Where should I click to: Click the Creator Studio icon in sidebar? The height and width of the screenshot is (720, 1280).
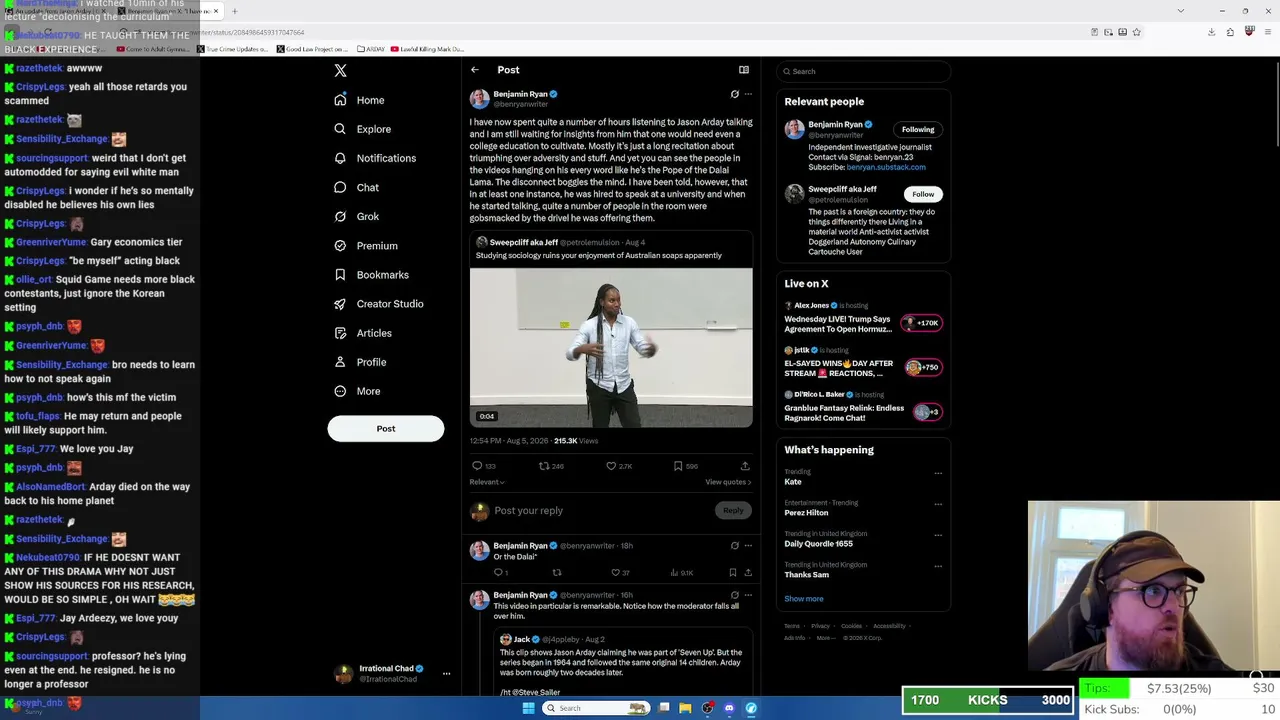click(x=340, y=304)
